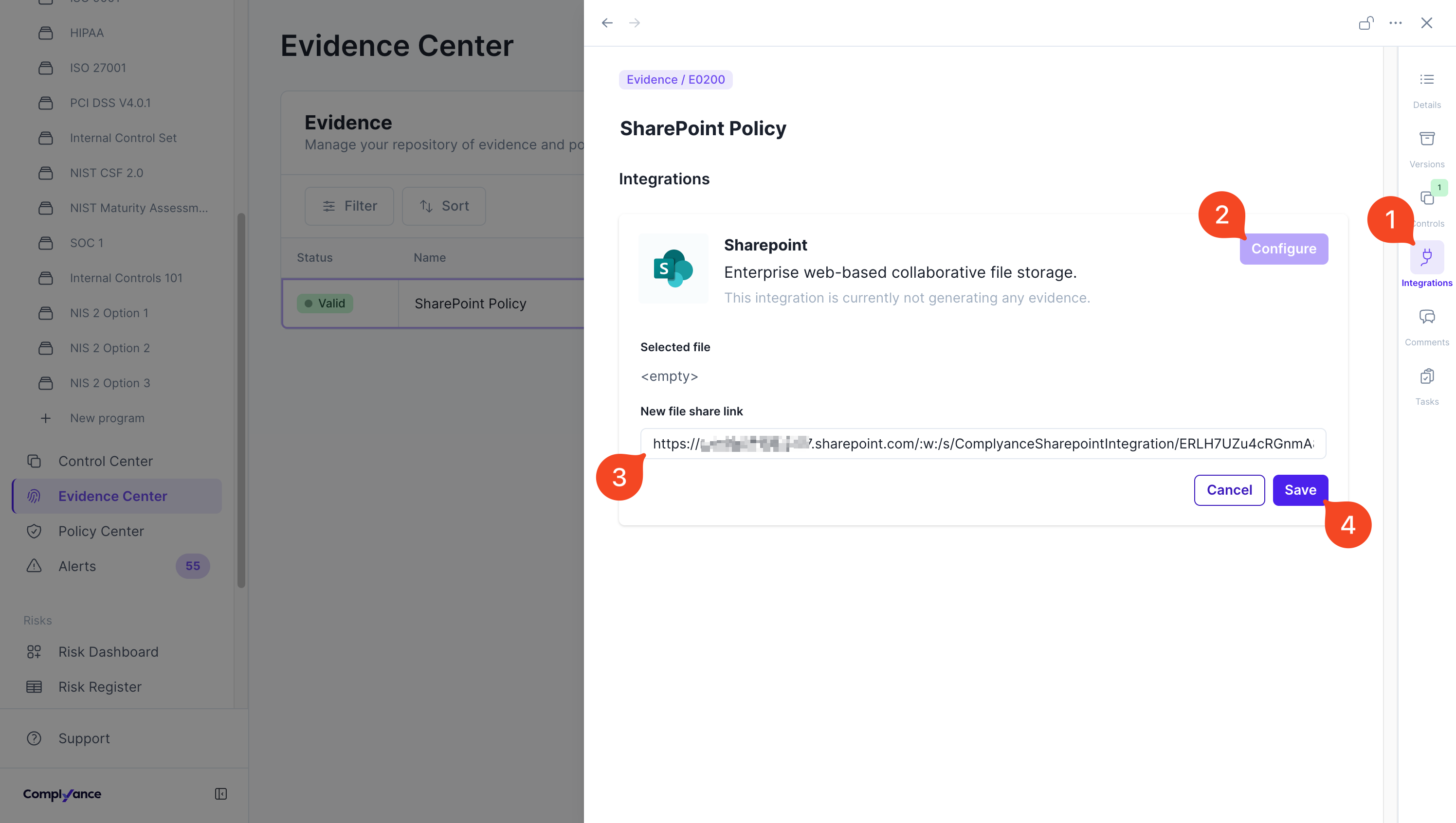Open the PCI DSS V4.0.1 program
Viewport: 1456px width, 823px height.
(x=110, y=103)
